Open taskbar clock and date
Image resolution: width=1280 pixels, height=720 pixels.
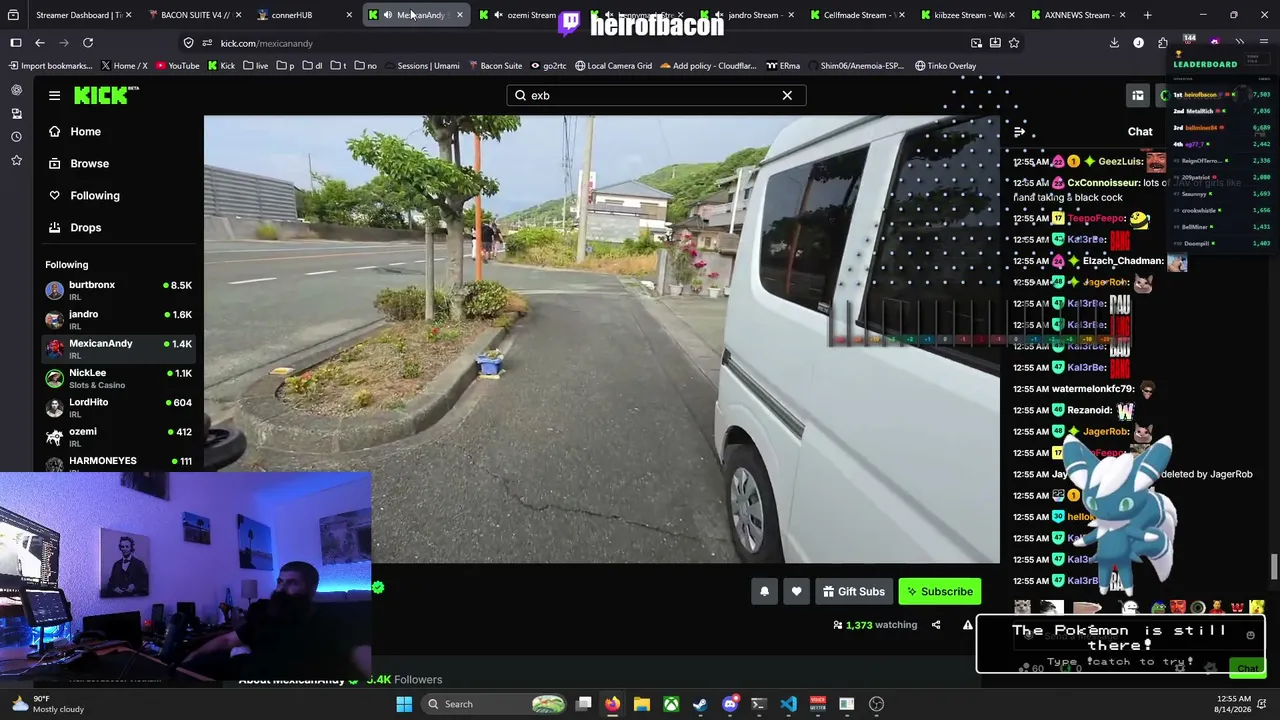[1234, 704]
